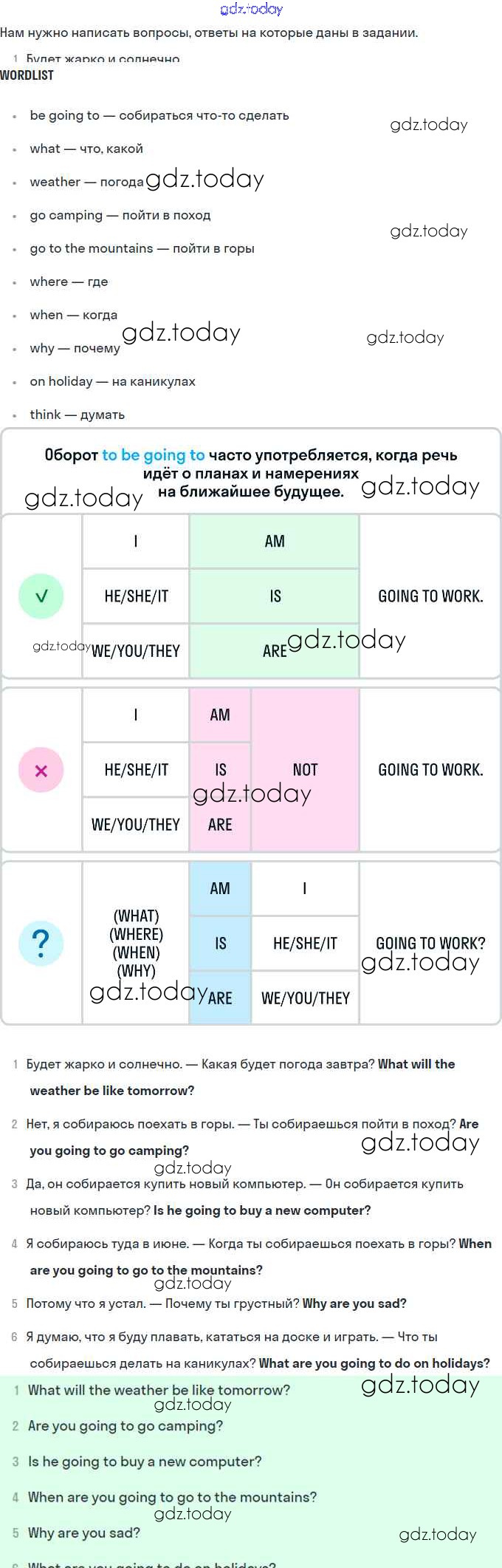The image size is (502, 1568).
Task: Click wordlist entry 'weather — погода'
Action: tap(86, 182)
